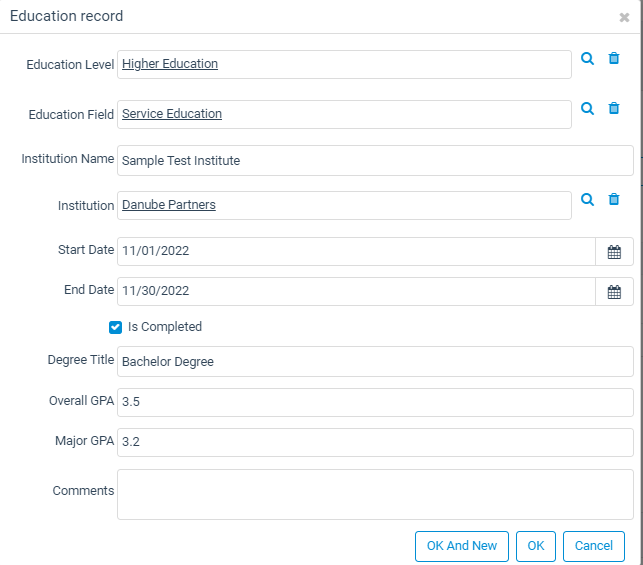Viewport: 643px width, 565px height.
Task: Click into the Start Date field
Action: pos(356,251)
